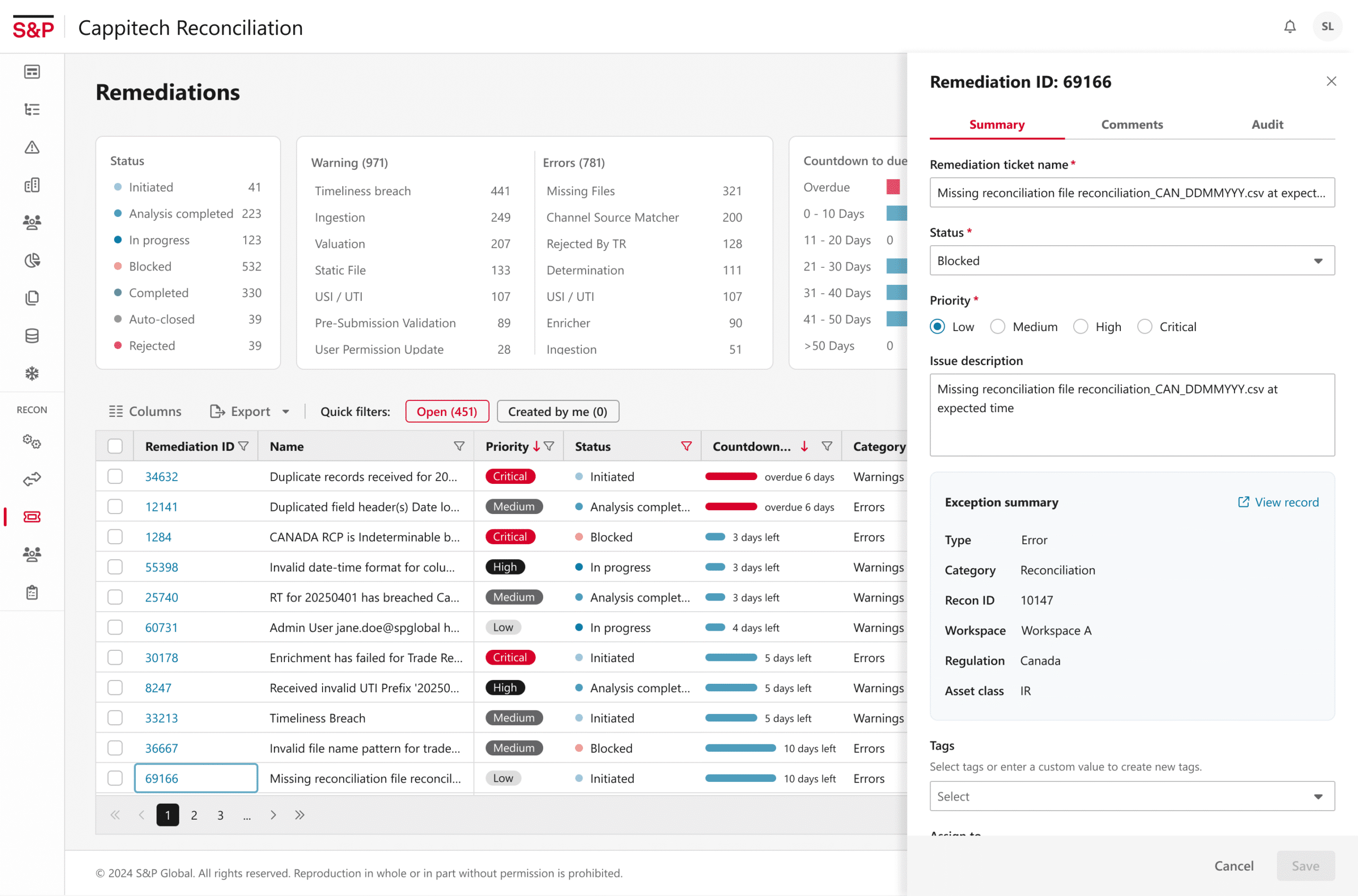Screen dimensions: 1358x896
Task: Toggle Created by me (0) quick filter
Action: (558, 412)
